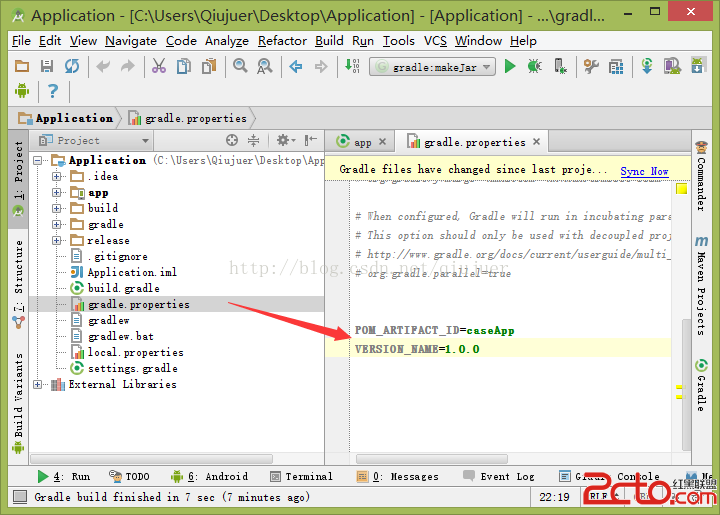Expand the build folder in tree
Viewport: 720px width, 515px height.
click(x=57, y=208)
